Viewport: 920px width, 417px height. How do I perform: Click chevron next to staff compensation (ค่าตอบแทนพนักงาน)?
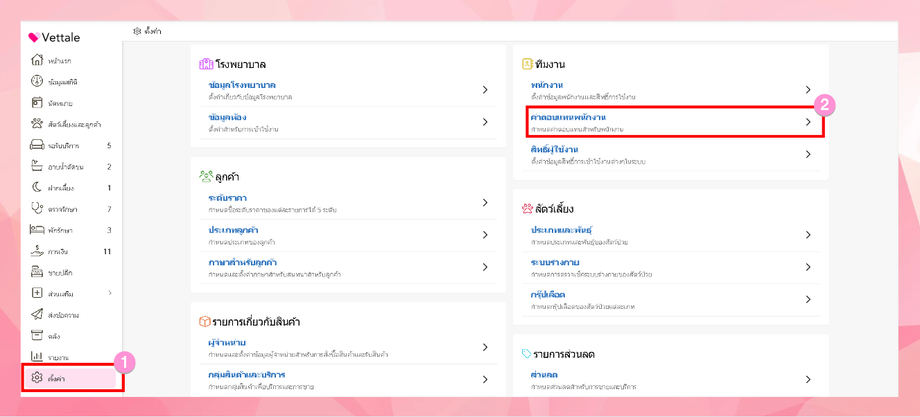pyautogui.click(x=808, y=122)
